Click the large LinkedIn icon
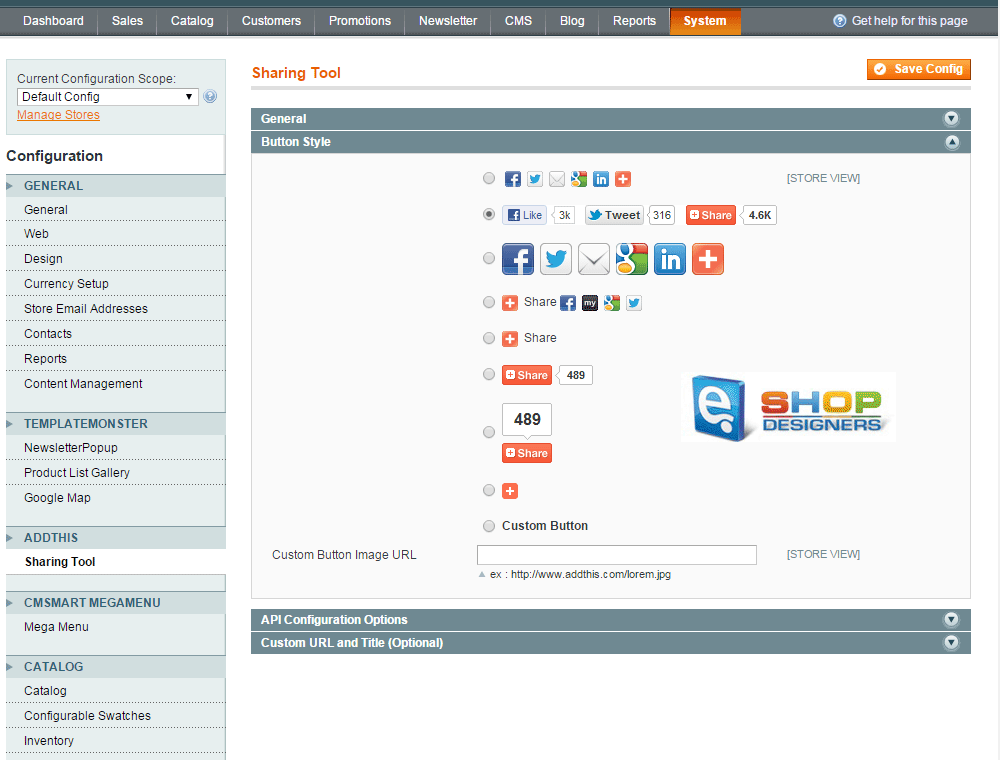Screen dimensions: 1000x760 [670, 259]
